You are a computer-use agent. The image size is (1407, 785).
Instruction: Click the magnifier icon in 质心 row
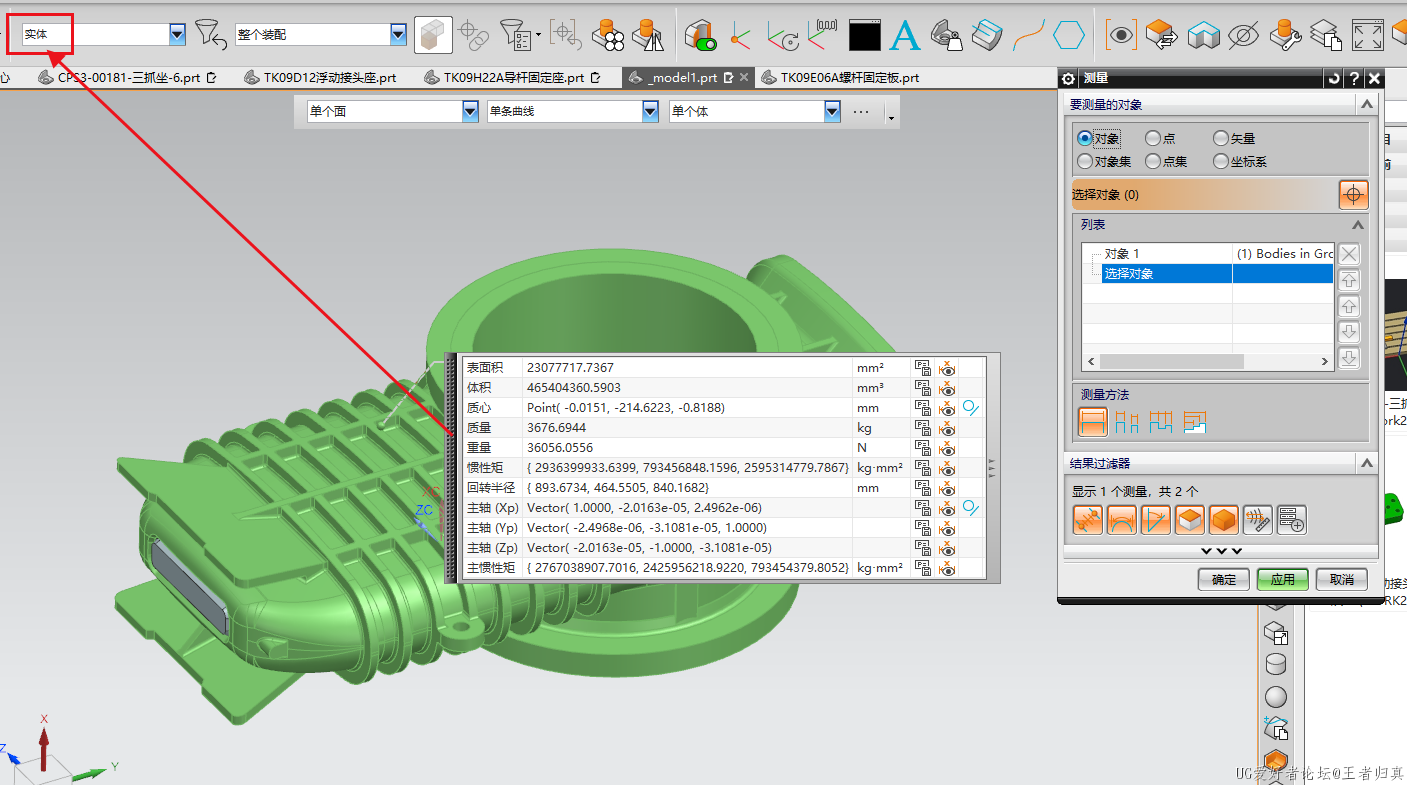coord(971,408)
